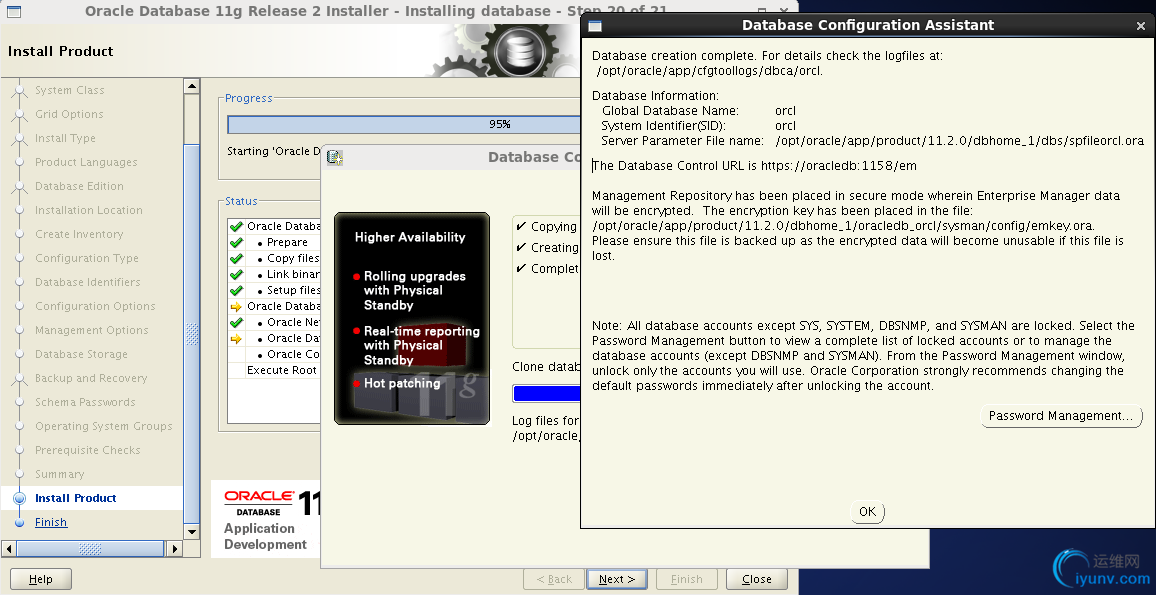
Task: Select System Class step in sidebar
Action: tap(69, 90)
